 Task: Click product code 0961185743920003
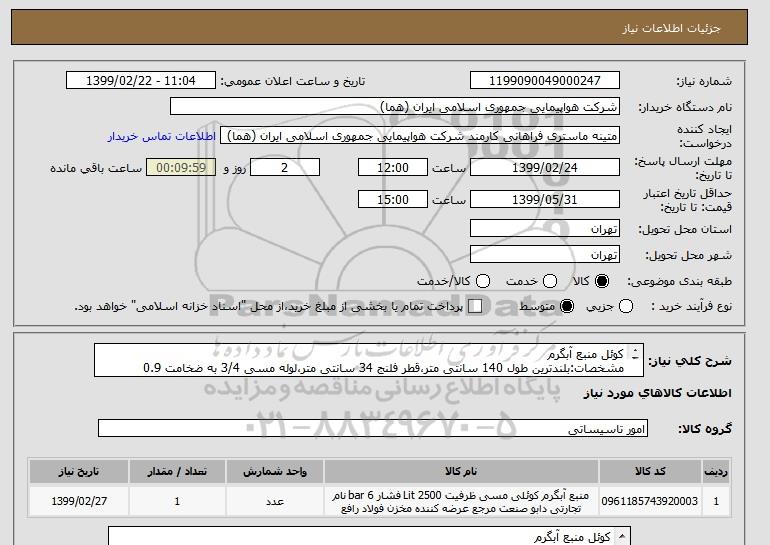coord(650,501)
